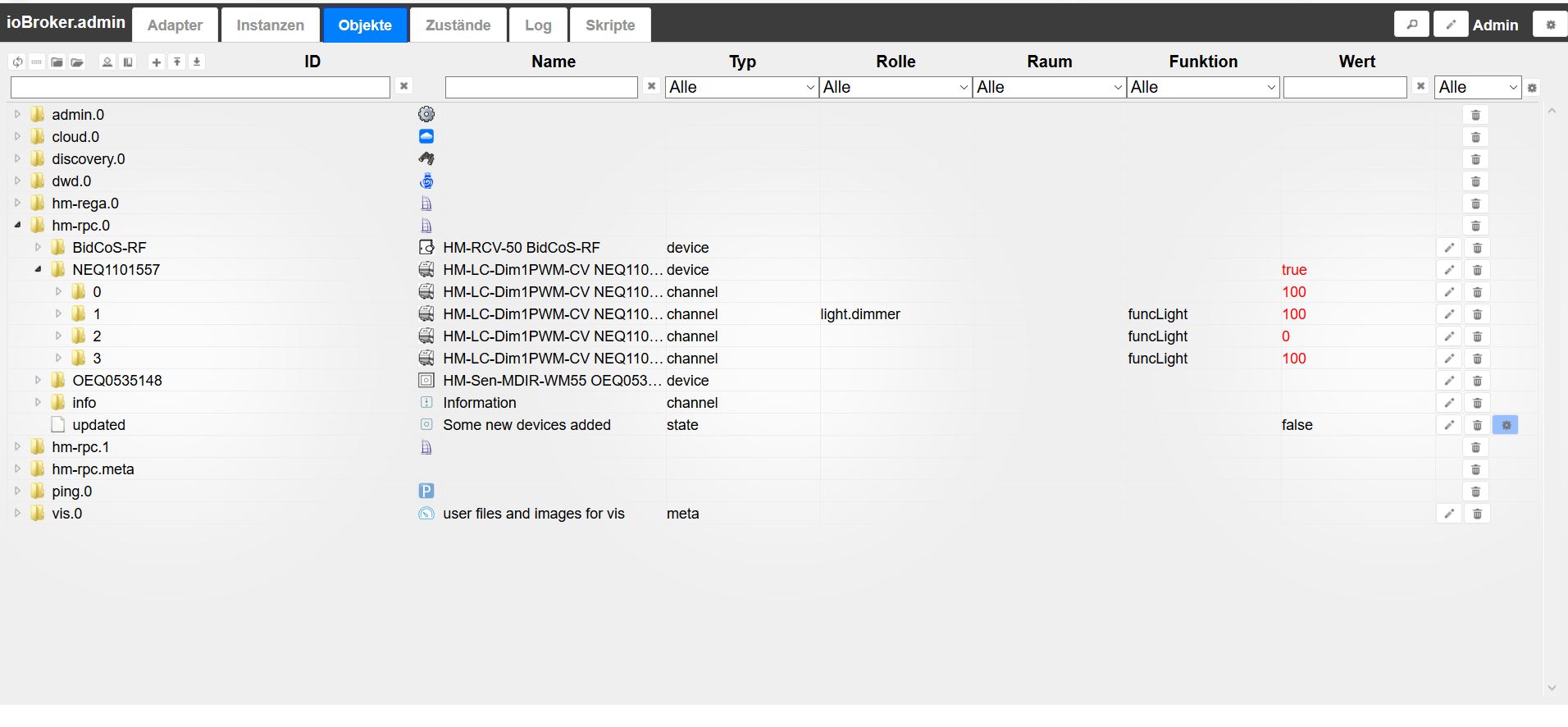Collapse all tree nodes

click(x=57, y=62)
